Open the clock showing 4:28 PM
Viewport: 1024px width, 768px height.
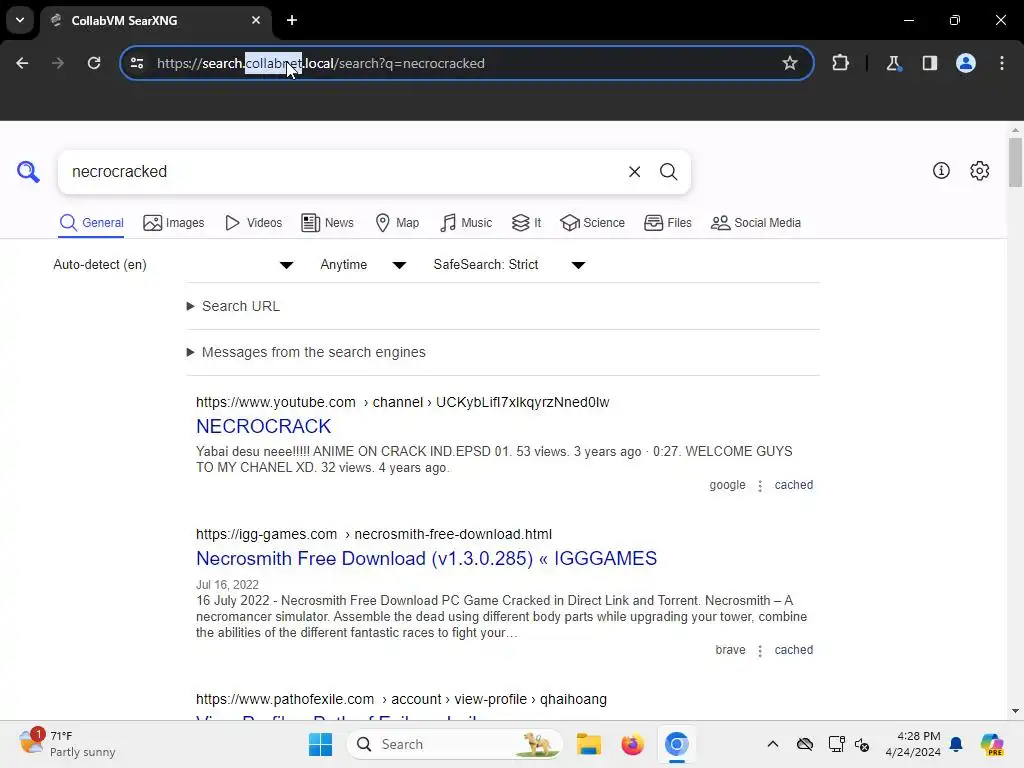pos(912,744)
